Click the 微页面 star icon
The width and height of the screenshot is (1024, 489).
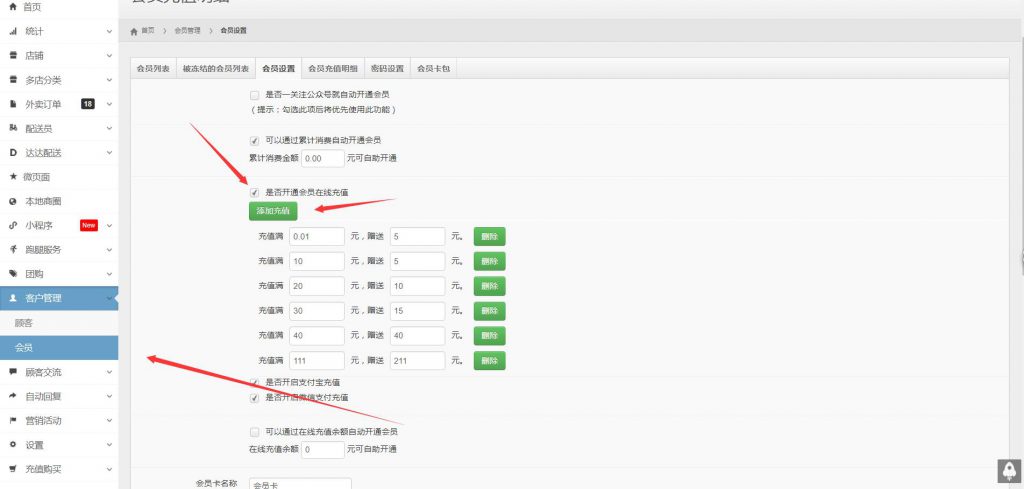coord(12,177)
